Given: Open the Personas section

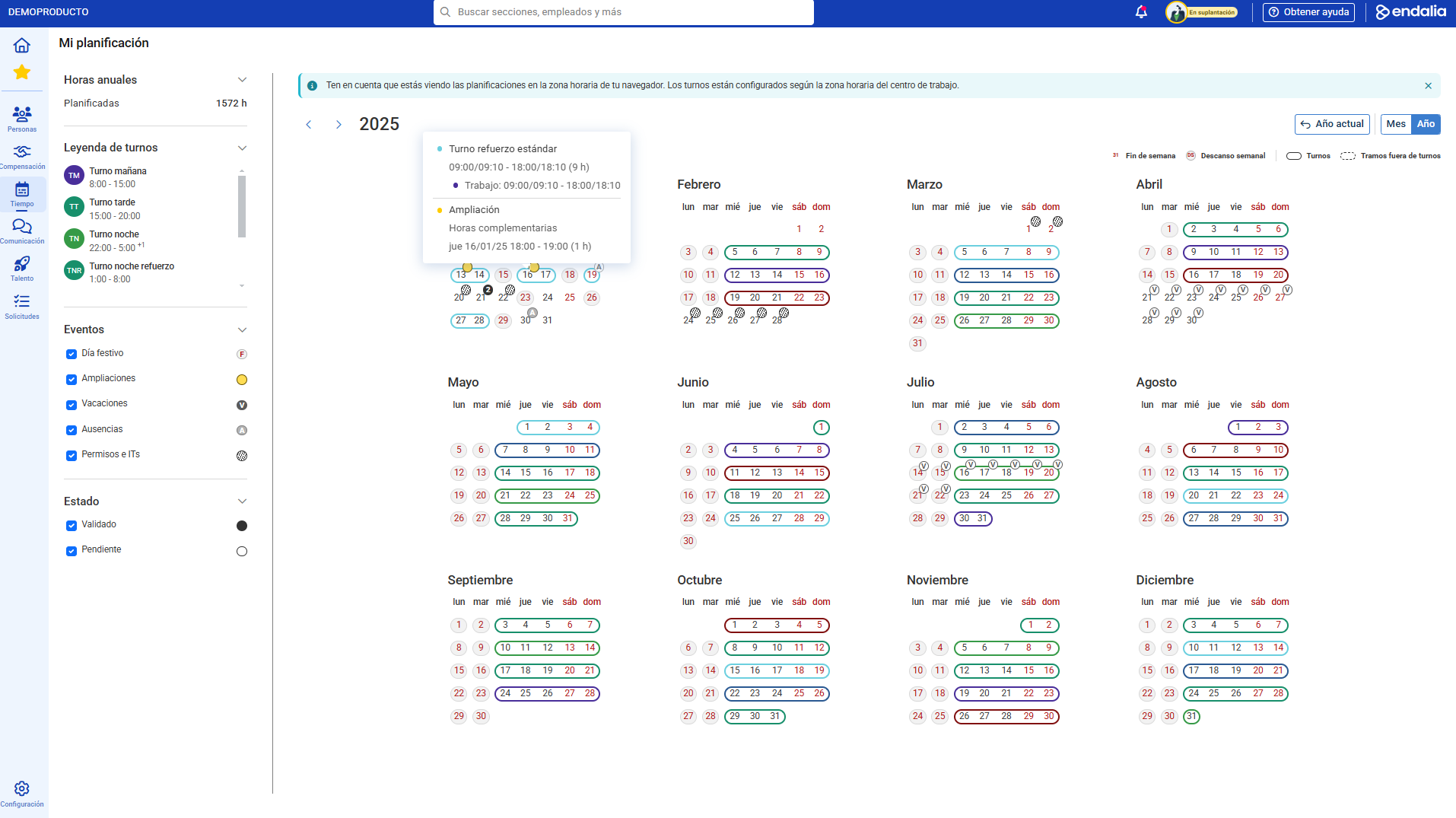Looking at the screenshot, I should point(22,119).
